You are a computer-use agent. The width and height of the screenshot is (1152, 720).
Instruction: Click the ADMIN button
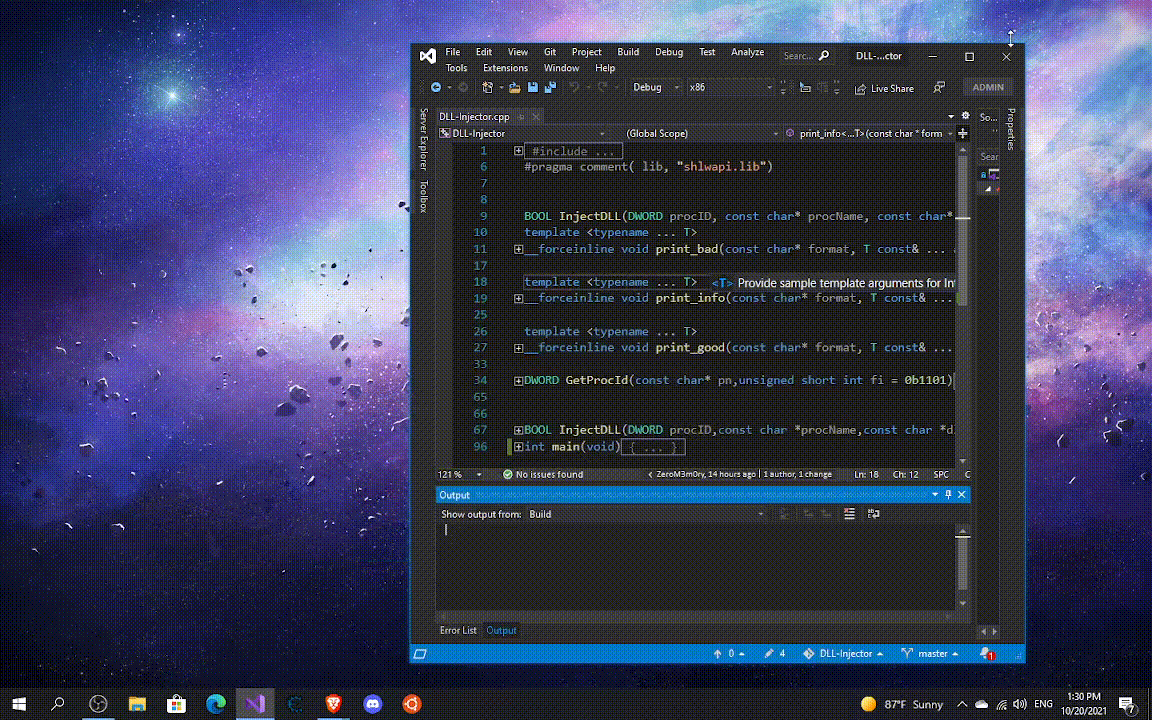(x=987, y=87)
